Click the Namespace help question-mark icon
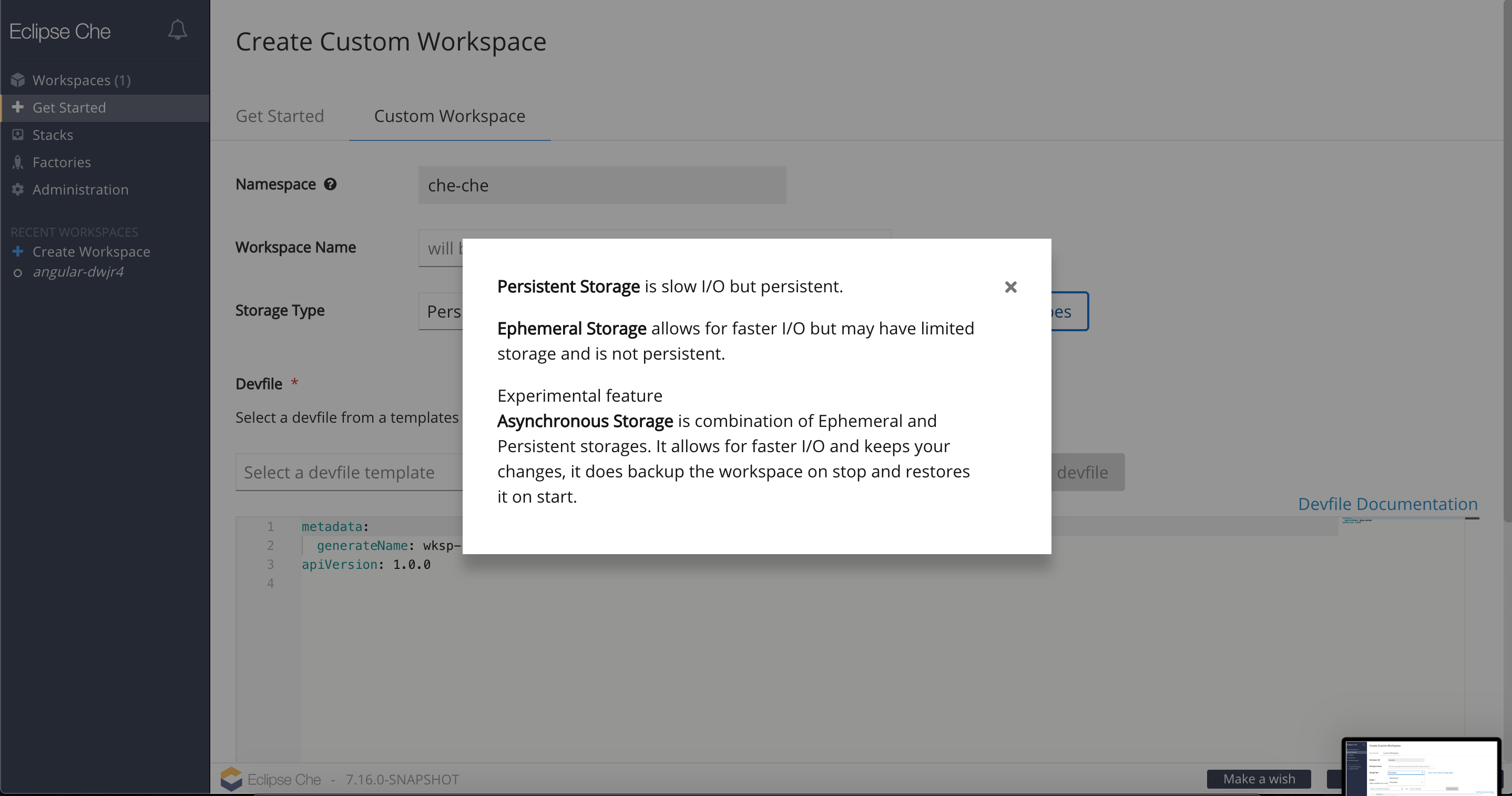Screen dimensions: 1512x796 pos(331,185)
